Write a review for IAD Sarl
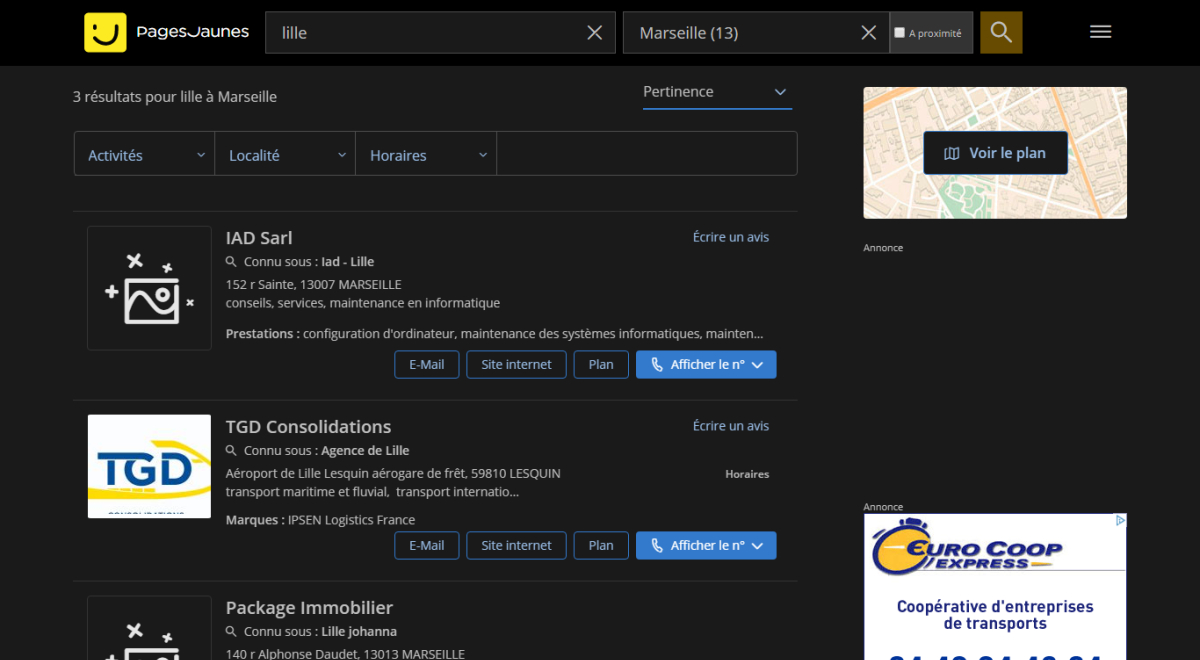The image size is (1200, 660). tap(731, 237)
